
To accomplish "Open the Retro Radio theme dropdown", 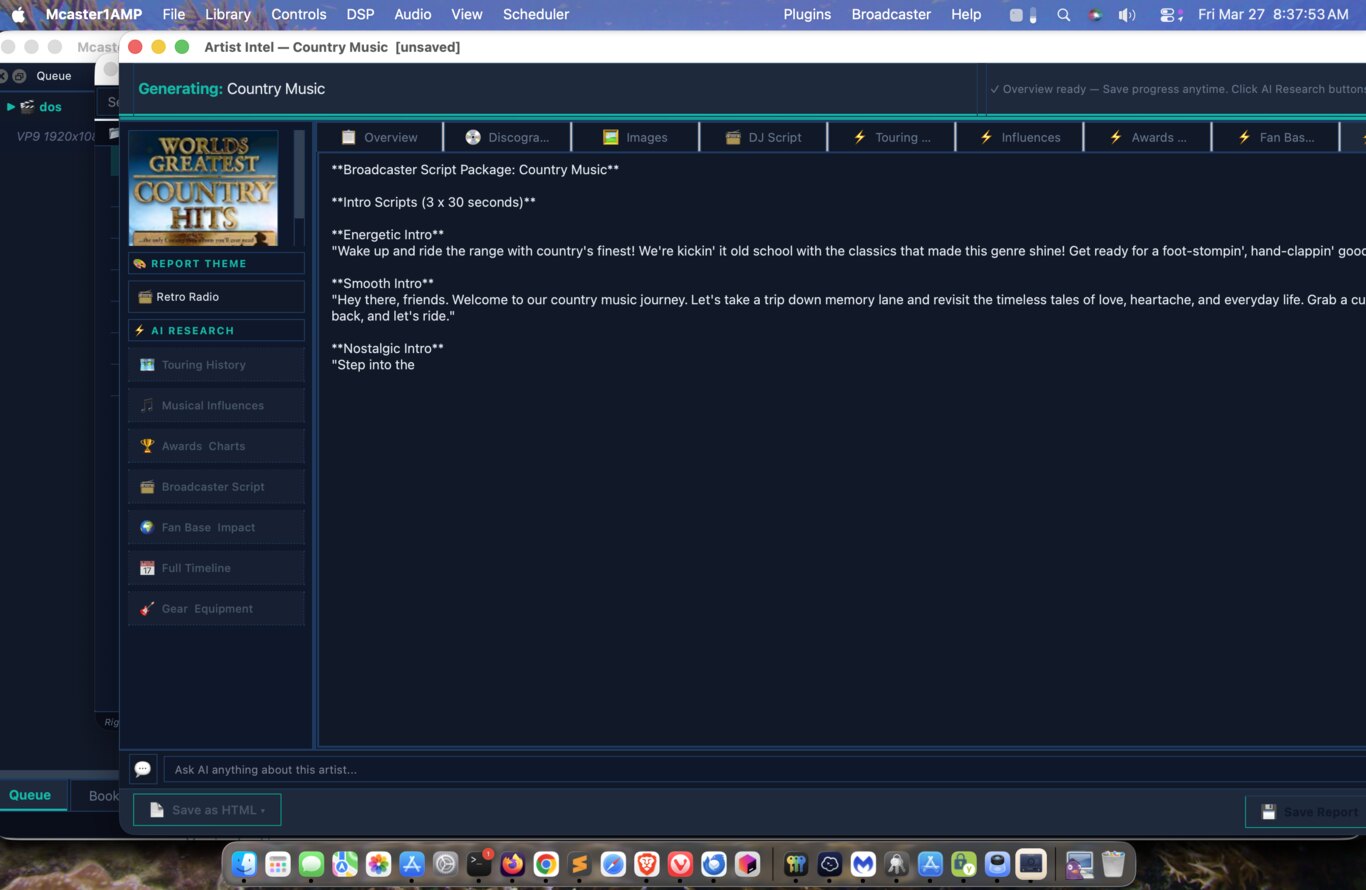I will (216, 297).
